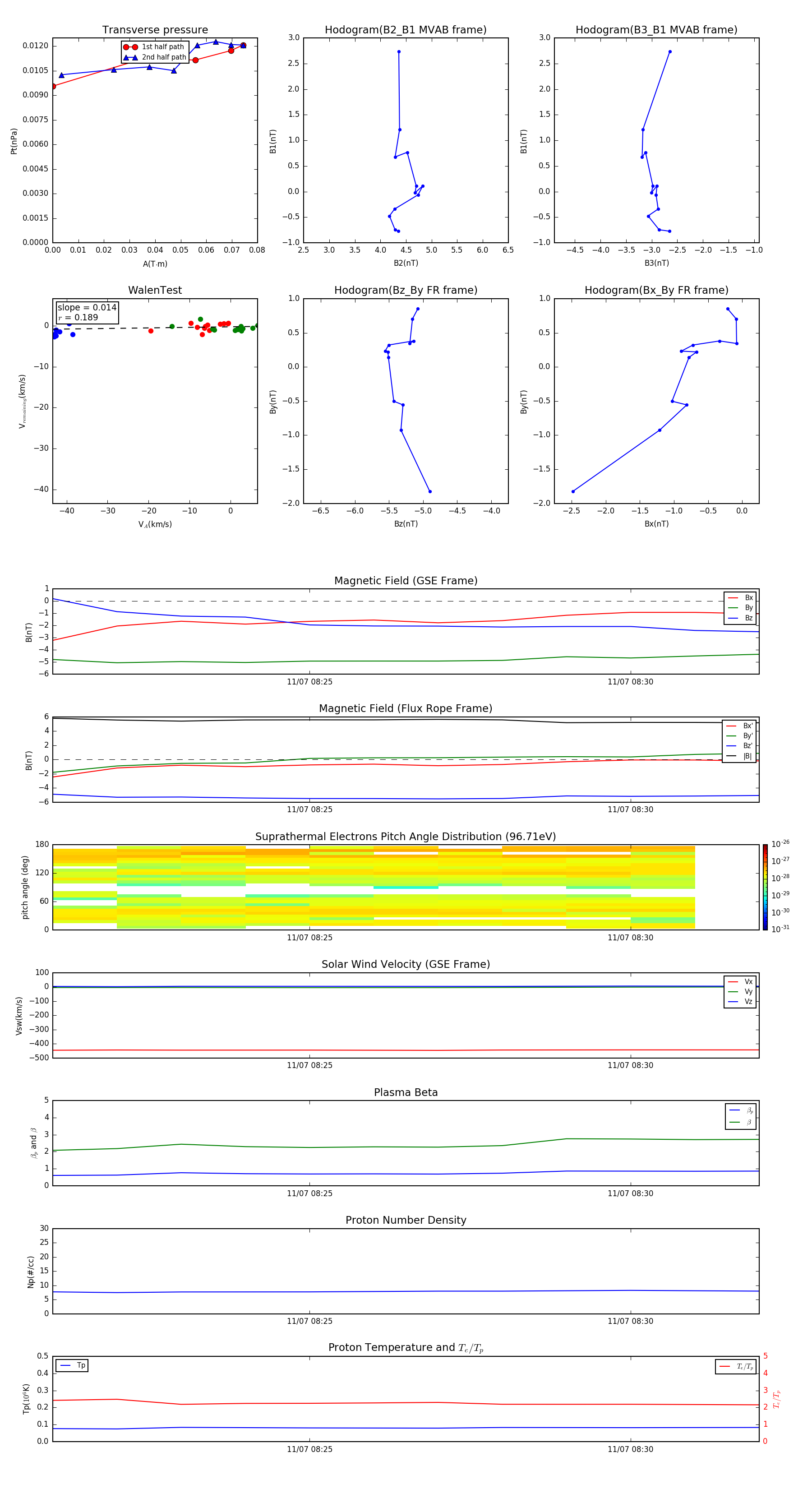
Task: Click the Tp legend entry
Action: pos(72,1365)
